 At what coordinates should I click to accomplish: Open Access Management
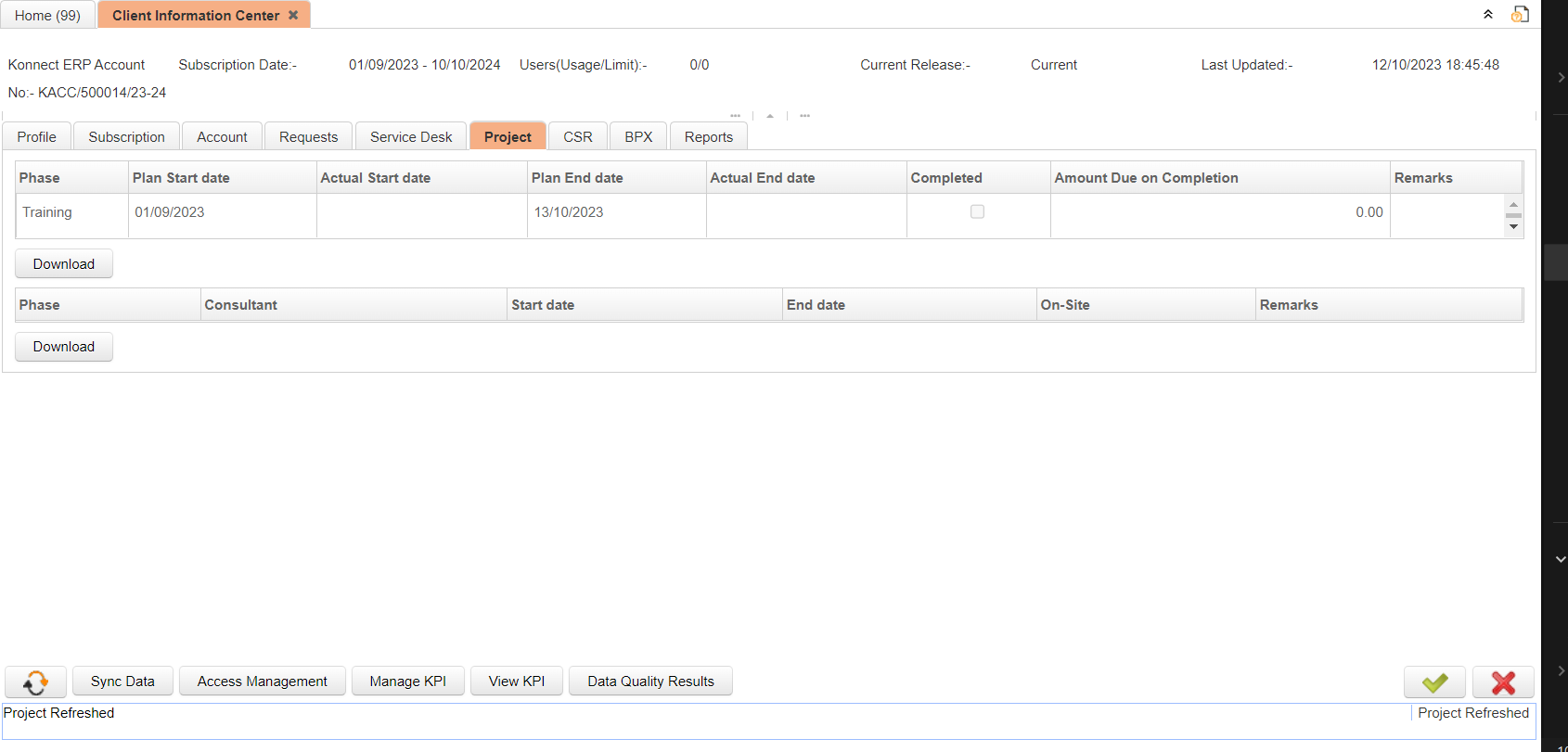pos(262,682)
